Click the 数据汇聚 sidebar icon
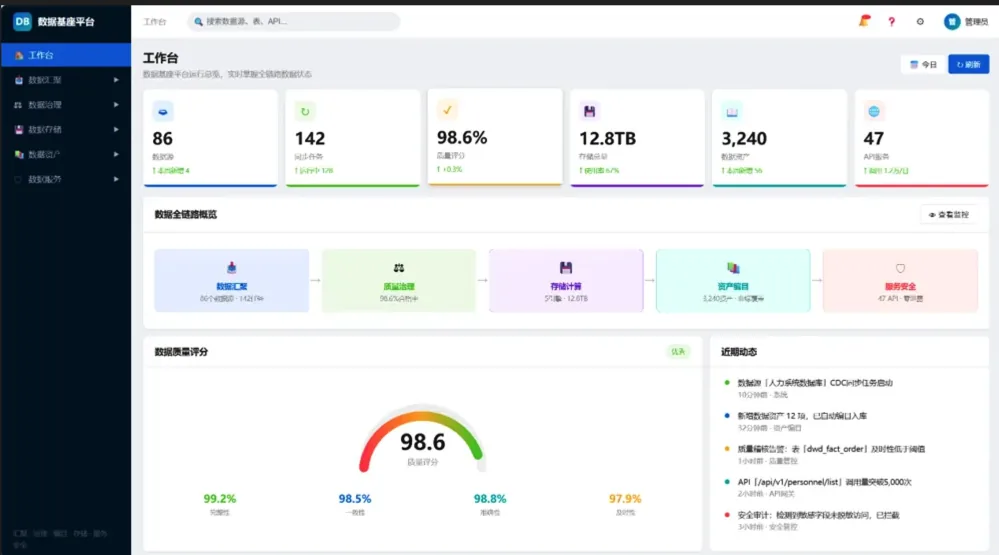 (18, 80)
